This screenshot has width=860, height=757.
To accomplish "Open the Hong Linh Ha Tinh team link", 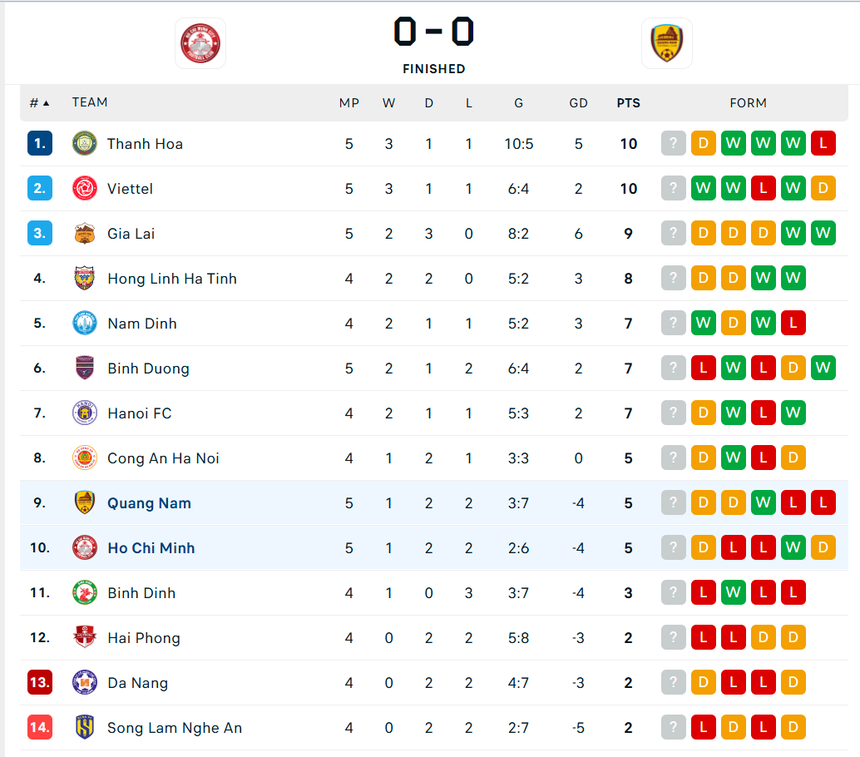I will (x=172, y=278).
